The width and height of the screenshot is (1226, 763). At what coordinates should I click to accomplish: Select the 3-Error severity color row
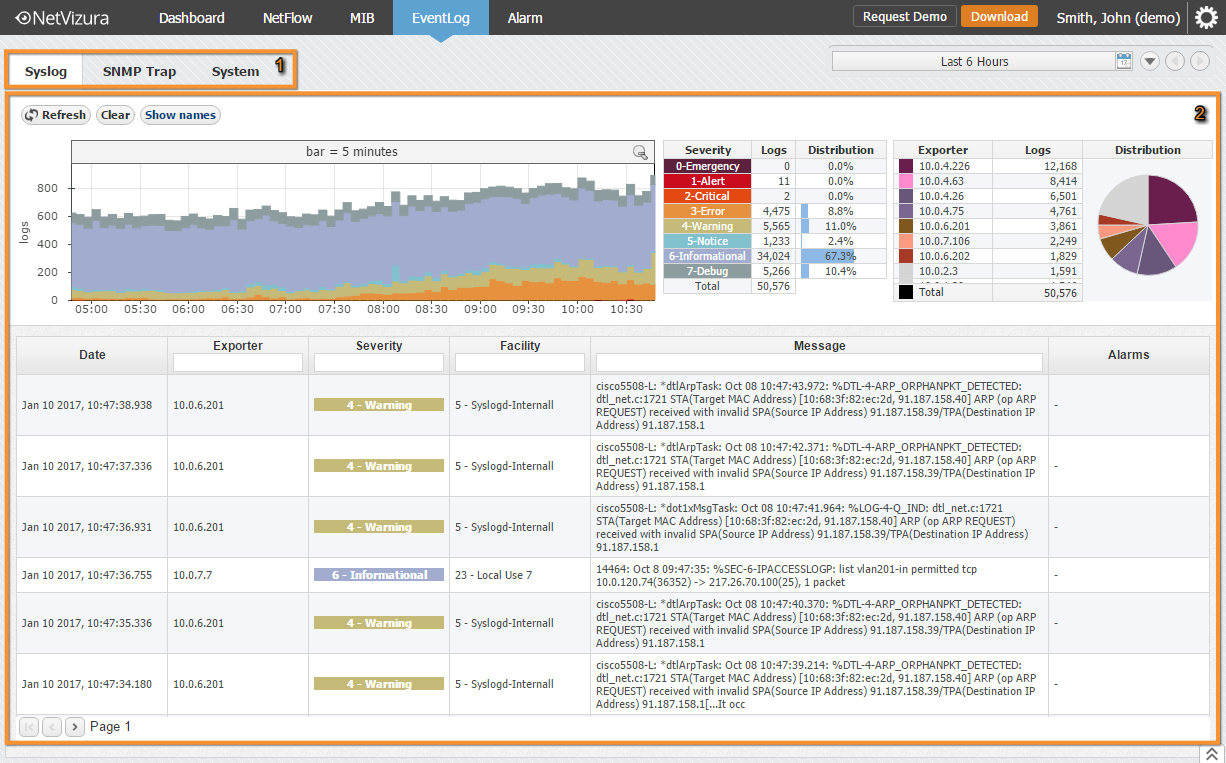[x=707, y=211]
